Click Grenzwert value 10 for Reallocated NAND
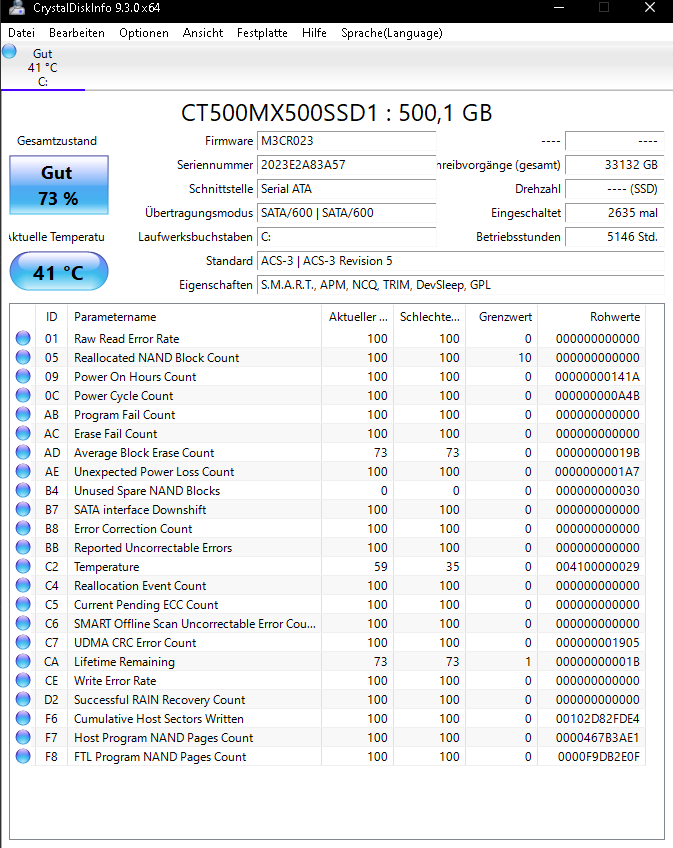Screen dimensions: 673x848 [525, 358]
